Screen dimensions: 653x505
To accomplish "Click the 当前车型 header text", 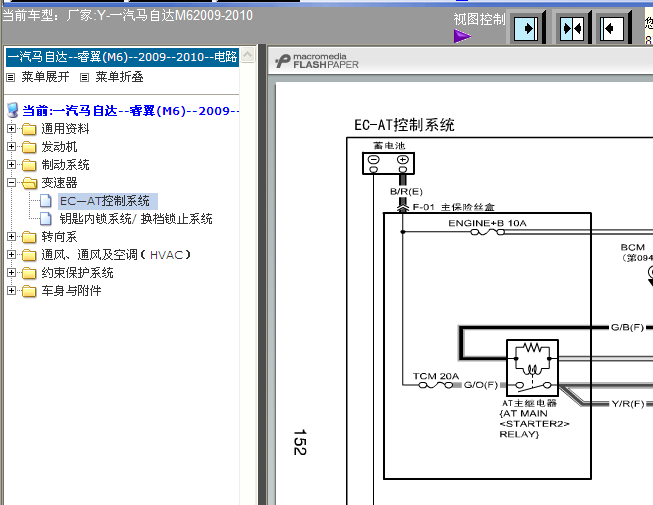I will [x=127, y=15].
